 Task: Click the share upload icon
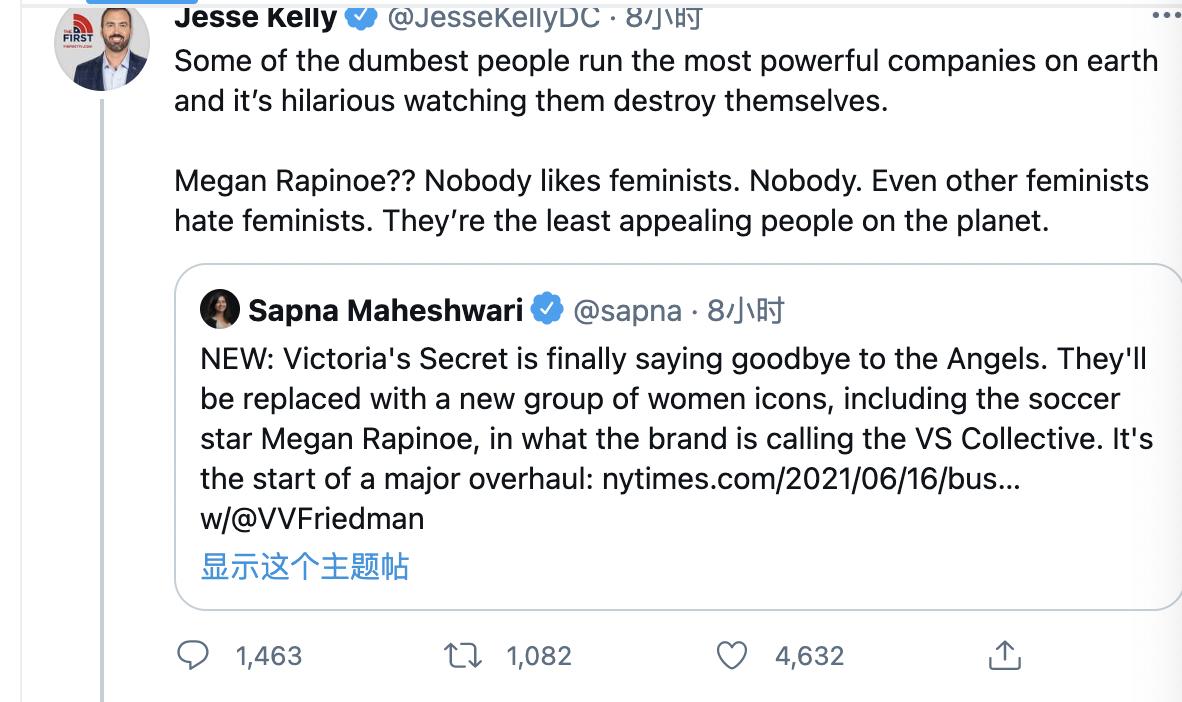(x=1004, y=655)
